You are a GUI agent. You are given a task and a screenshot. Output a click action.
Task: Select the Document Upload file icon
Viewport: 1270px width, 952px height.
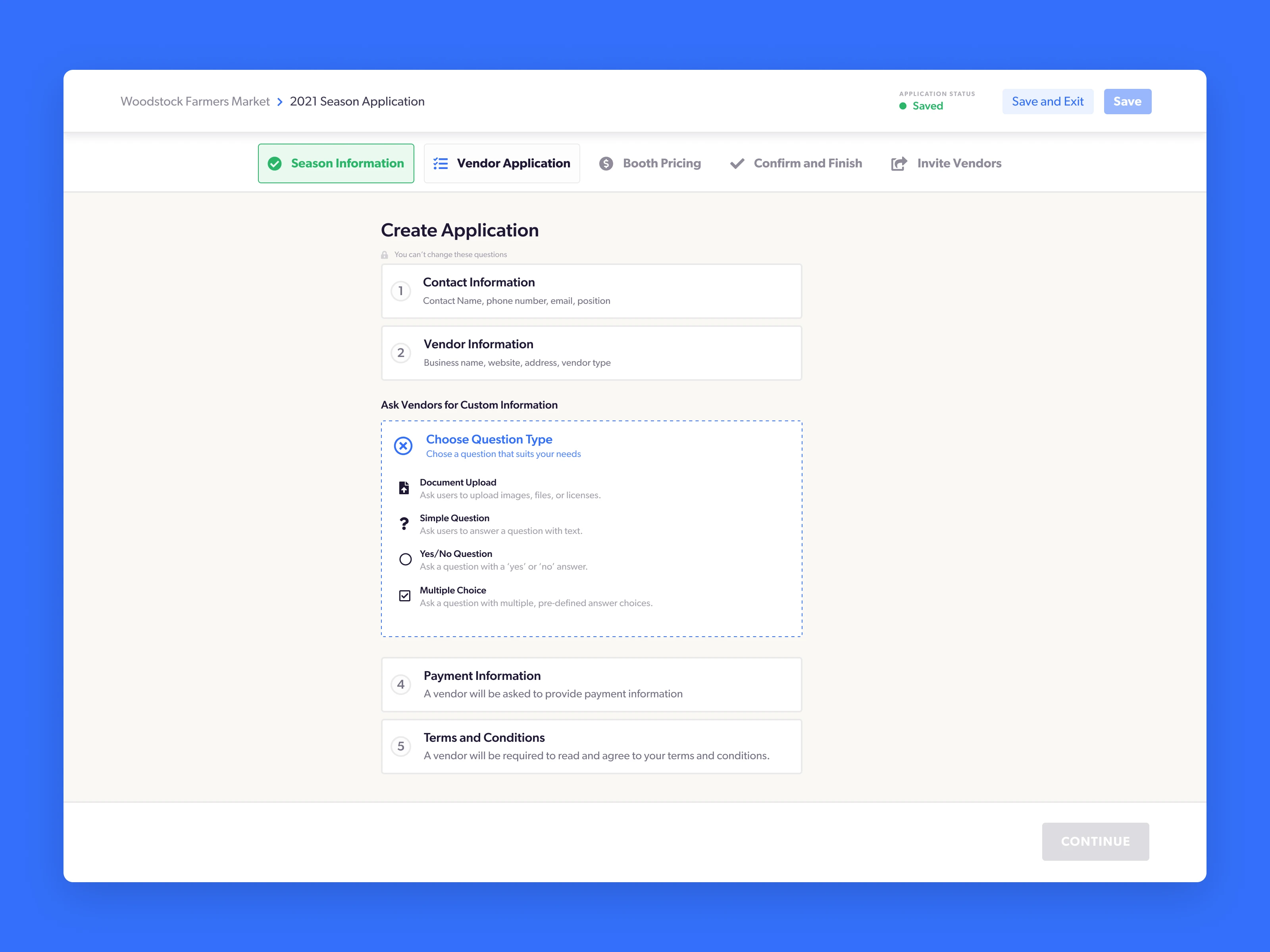click(405, 488)
